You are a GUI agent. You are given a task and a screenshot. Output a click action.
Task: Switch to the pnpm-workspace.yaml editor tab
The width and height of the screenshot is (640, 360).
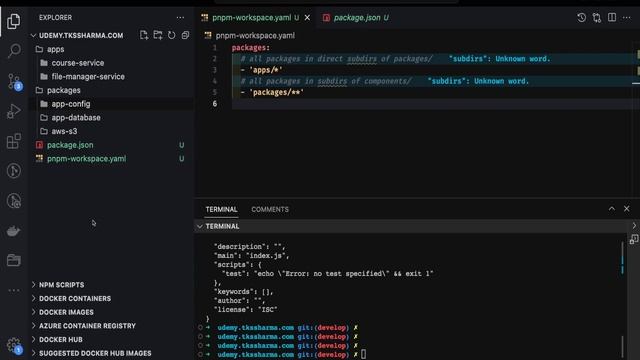click(256, 18)
